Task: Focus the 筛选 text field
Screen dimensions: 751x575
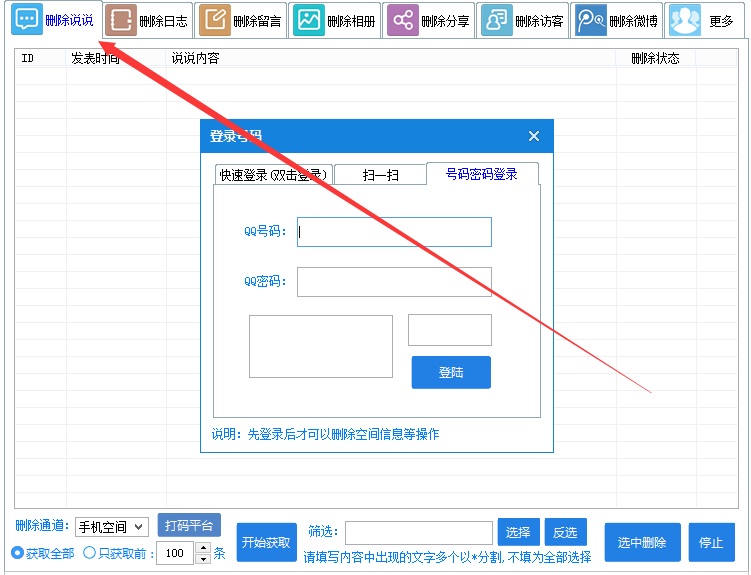Action: 419,533
